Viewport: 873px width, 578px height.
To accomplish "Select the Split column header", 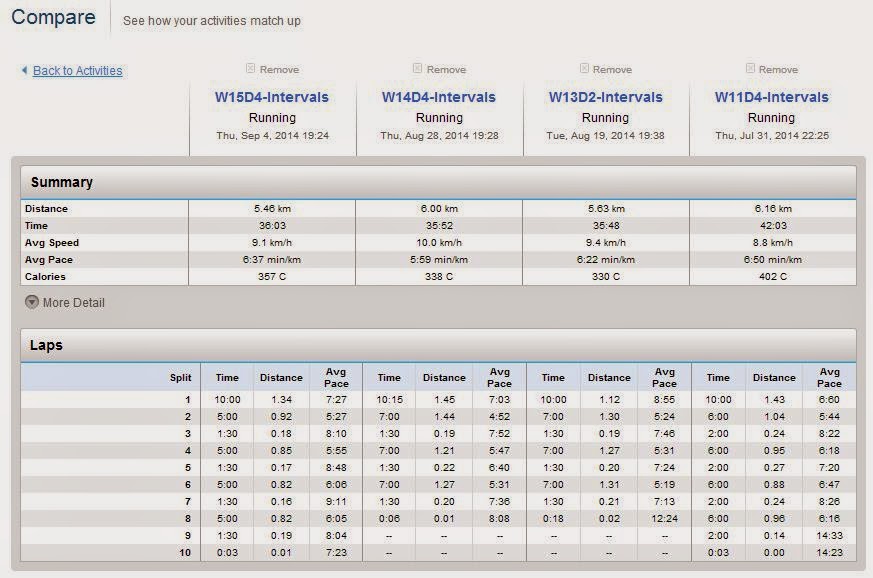I will (x=180, y=378).
